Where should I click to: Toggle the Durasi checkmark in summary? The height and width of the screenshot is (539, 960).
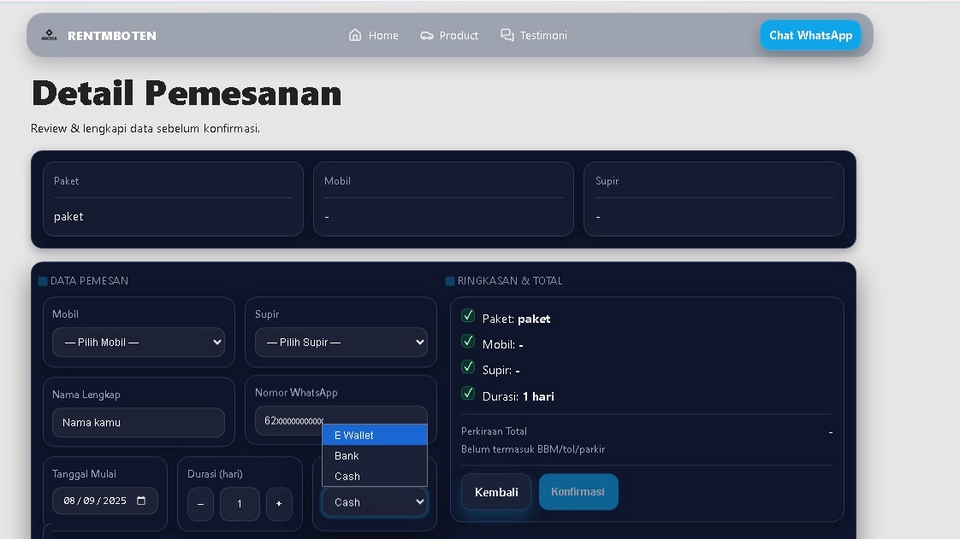[x=468, y=394]
